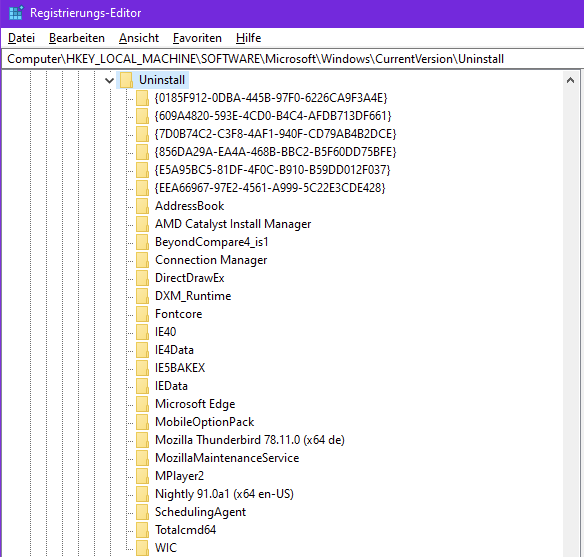Collapse the Uninstall key chevron
The height and width of the screenshot is (557, 584).
[109, 80]
